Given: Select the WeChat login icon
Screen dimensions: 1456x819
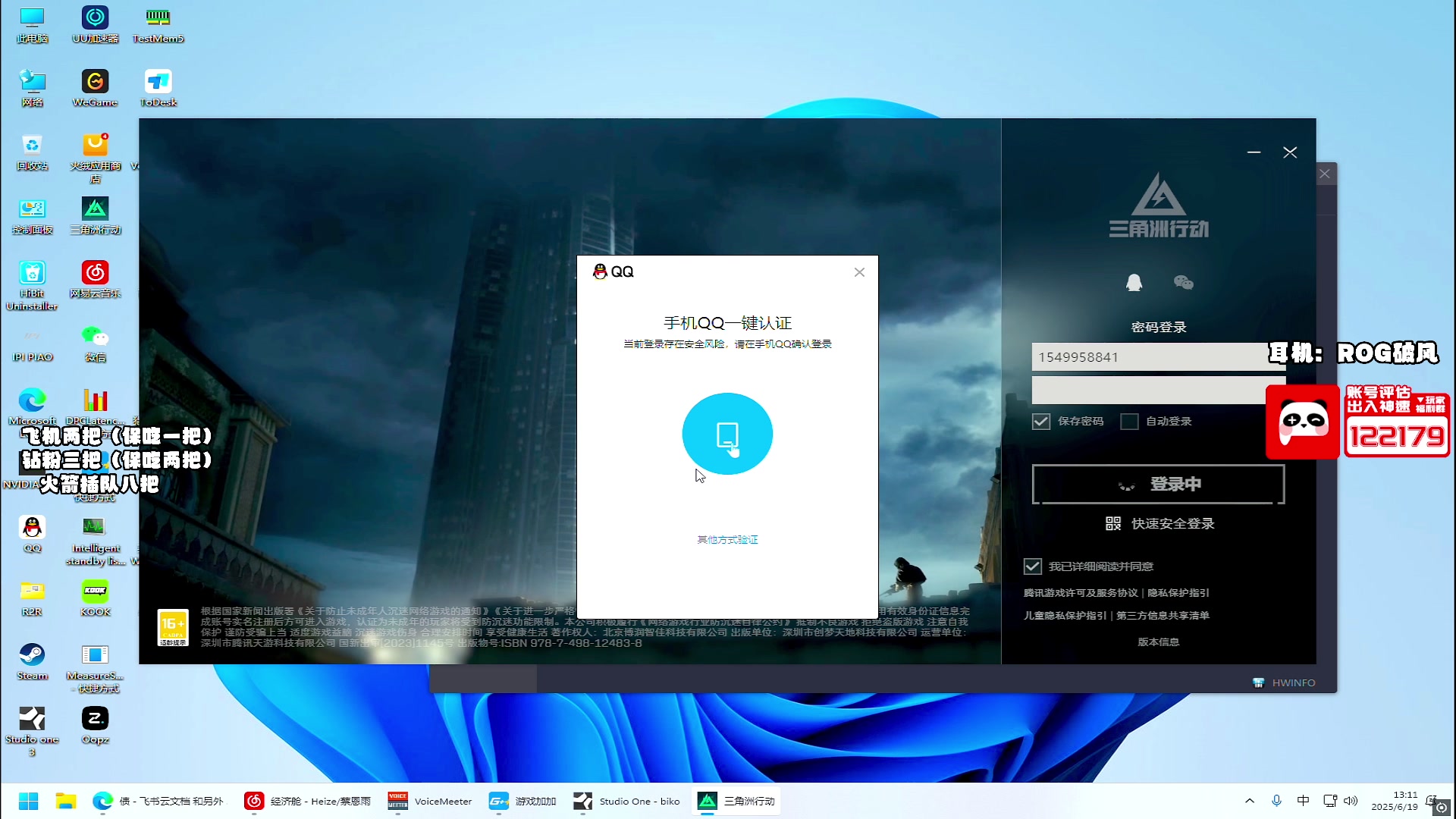Looking at the screenshot, I should pyautogui.click(x=1183, y=283).
